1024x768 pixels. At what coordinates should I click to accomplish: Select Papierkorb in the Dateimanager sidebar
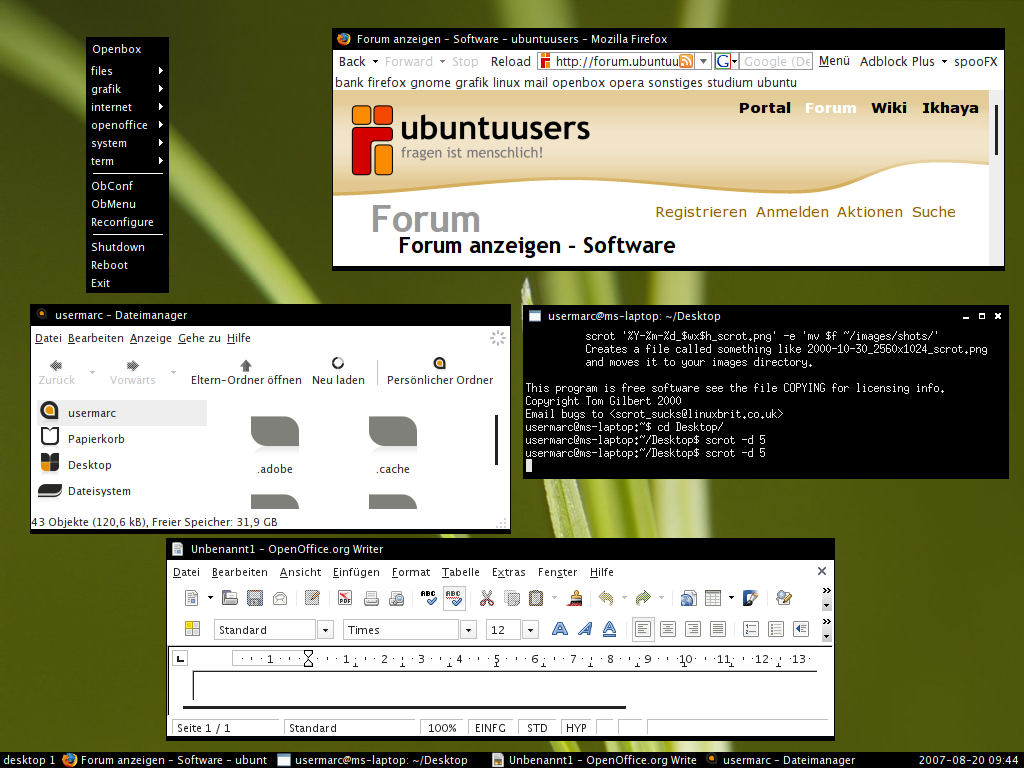pyautogui.click(x=122, y=439)
